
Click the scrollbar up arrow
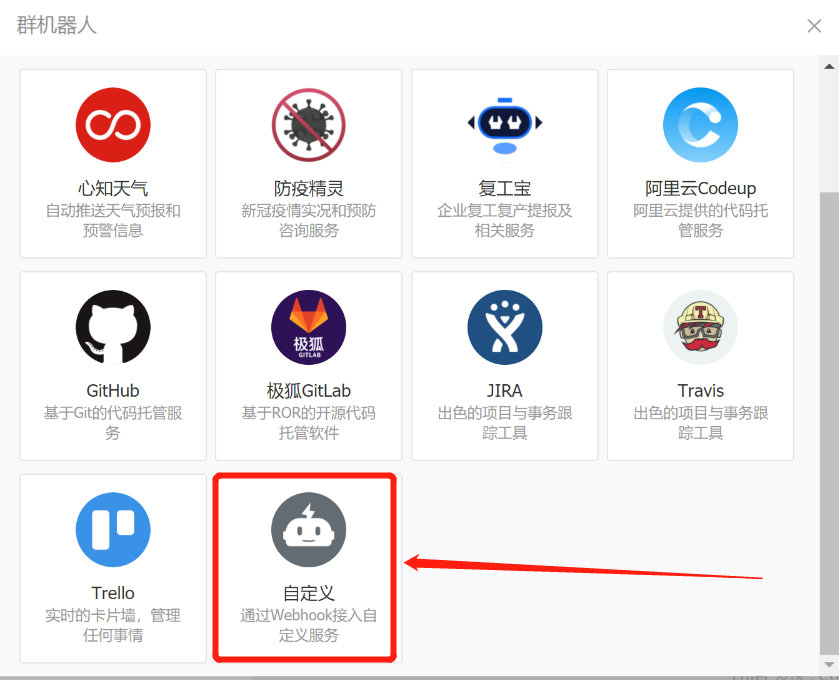click(829, 65)
